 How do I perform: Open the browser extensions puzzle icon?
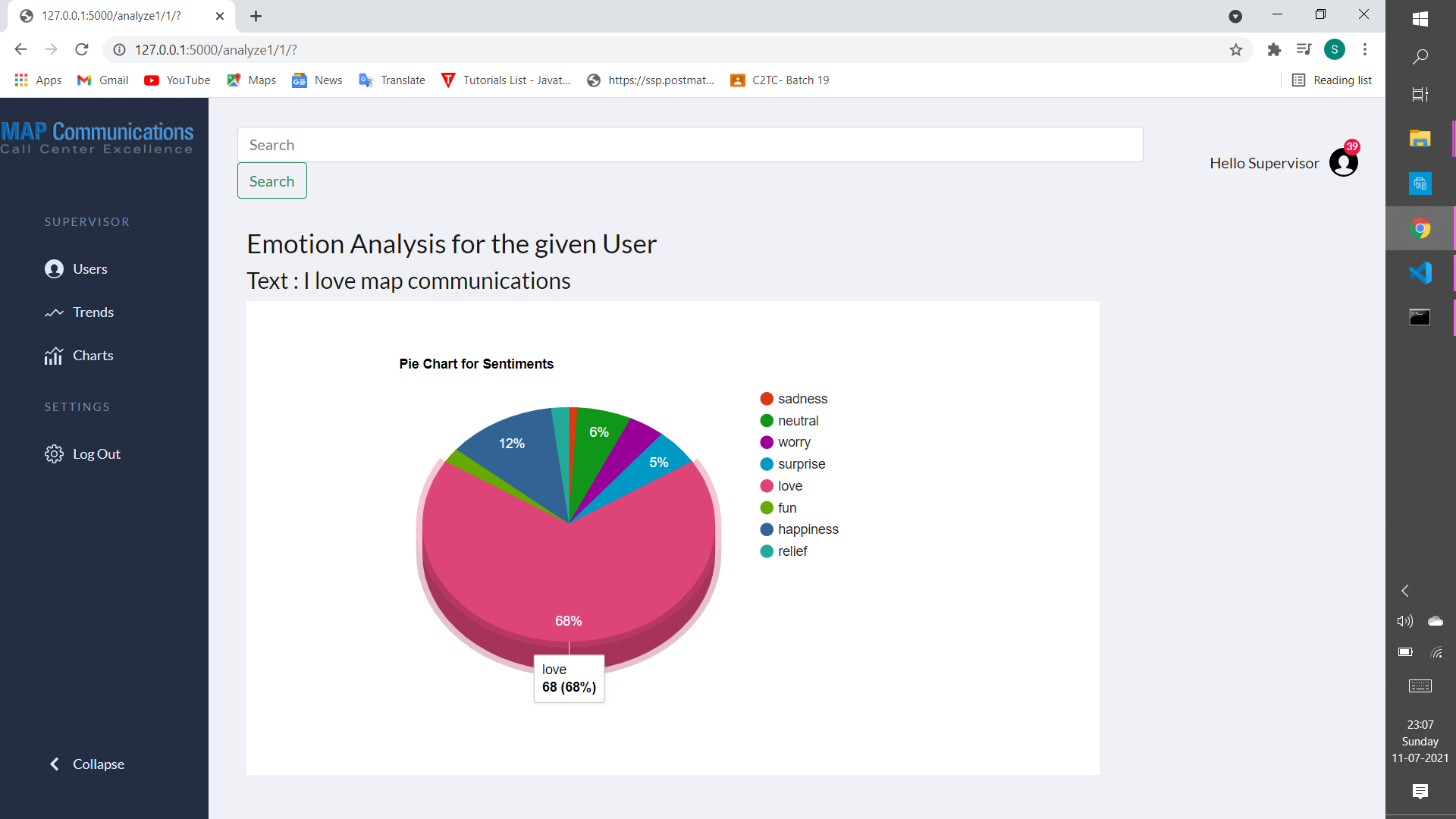tap(1274, 49)
